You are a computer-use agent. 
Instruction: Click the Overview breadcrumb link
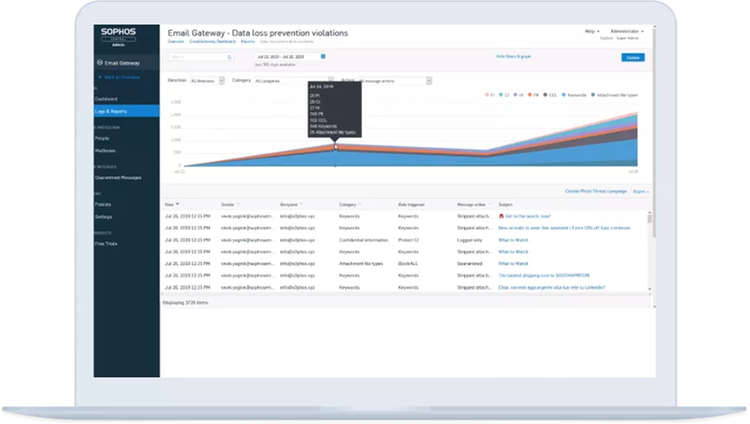[176, 42]
